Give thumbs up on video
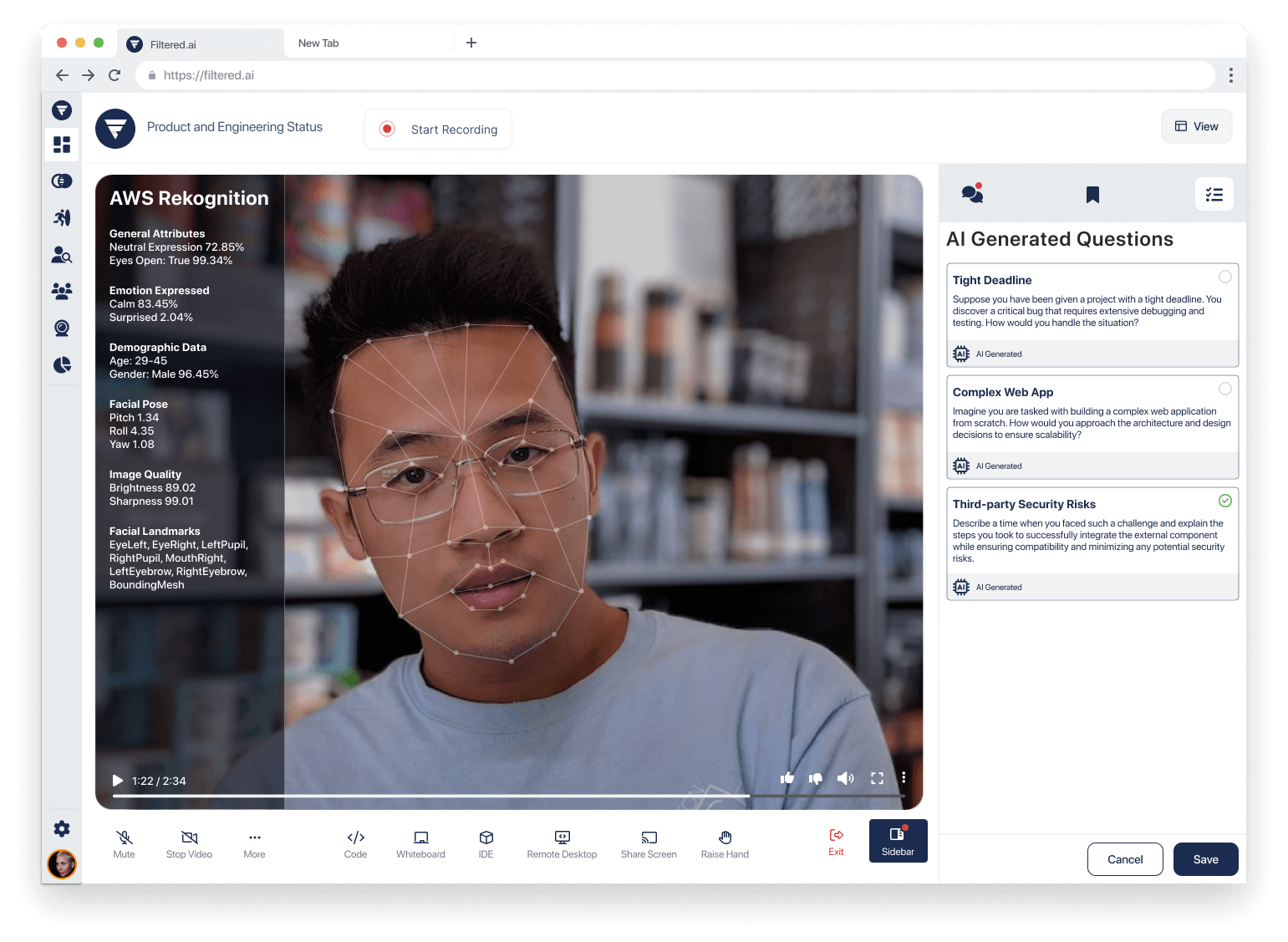The width and height of the screenshot is (1288, 942). (x=787, y=778)
